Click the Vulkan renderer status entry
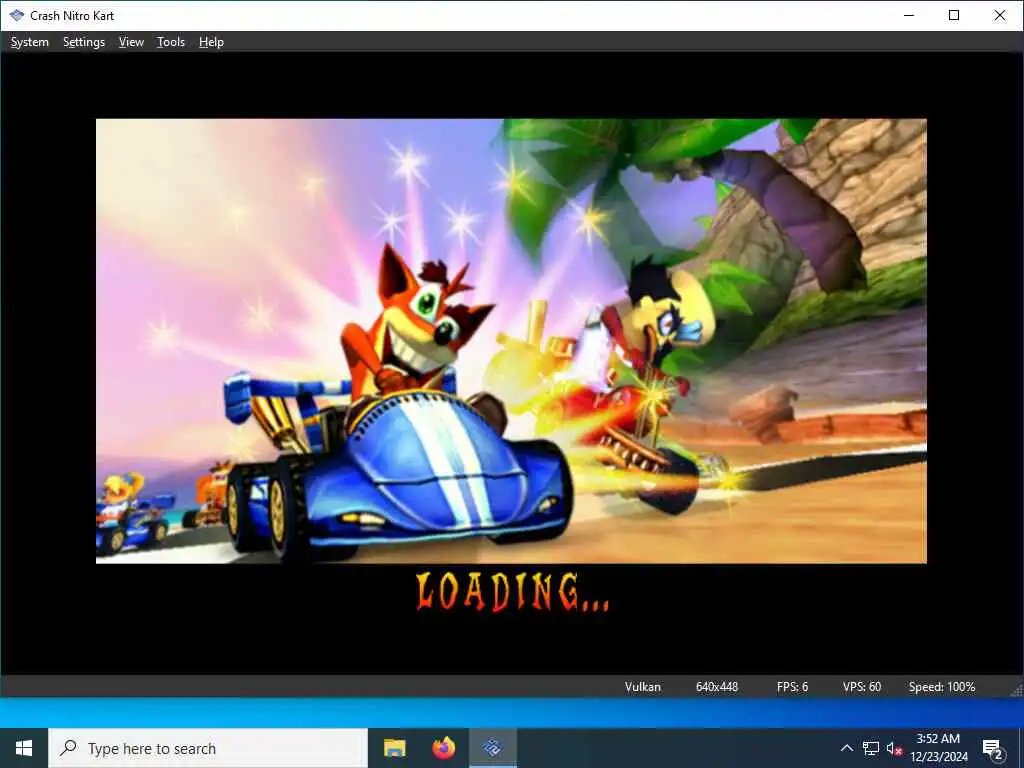 point(643,686)
